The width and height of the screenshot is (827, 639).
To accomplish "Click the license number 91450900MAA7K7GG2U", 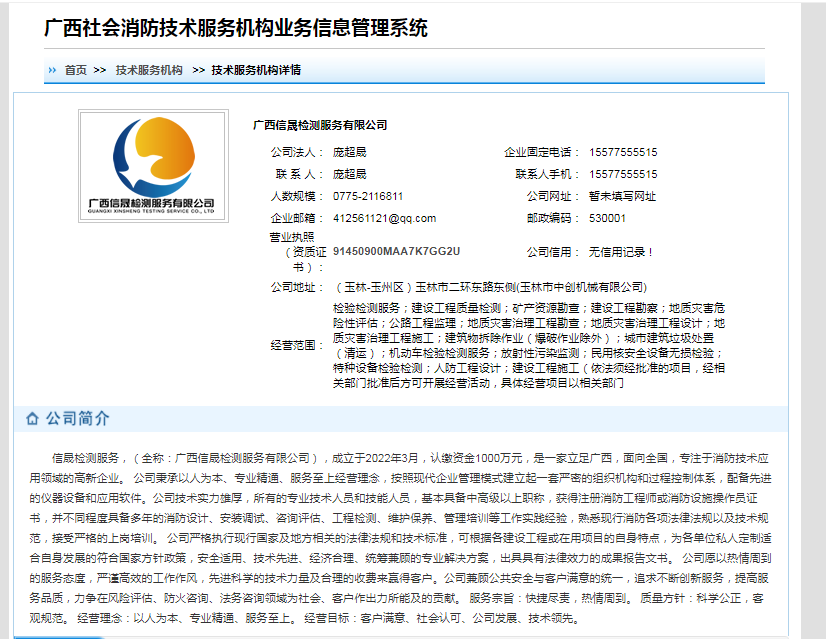I will point(396,251).
